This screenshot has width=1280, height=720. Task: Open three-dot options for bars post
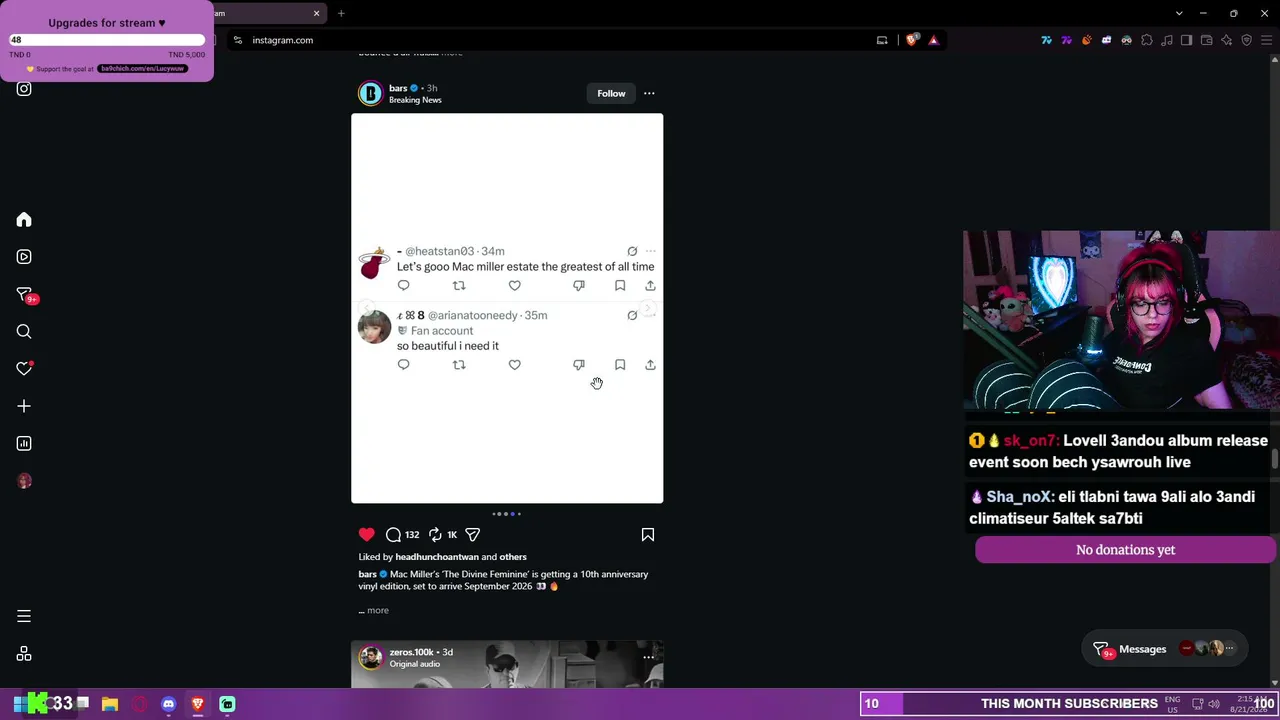pos(649,94)
